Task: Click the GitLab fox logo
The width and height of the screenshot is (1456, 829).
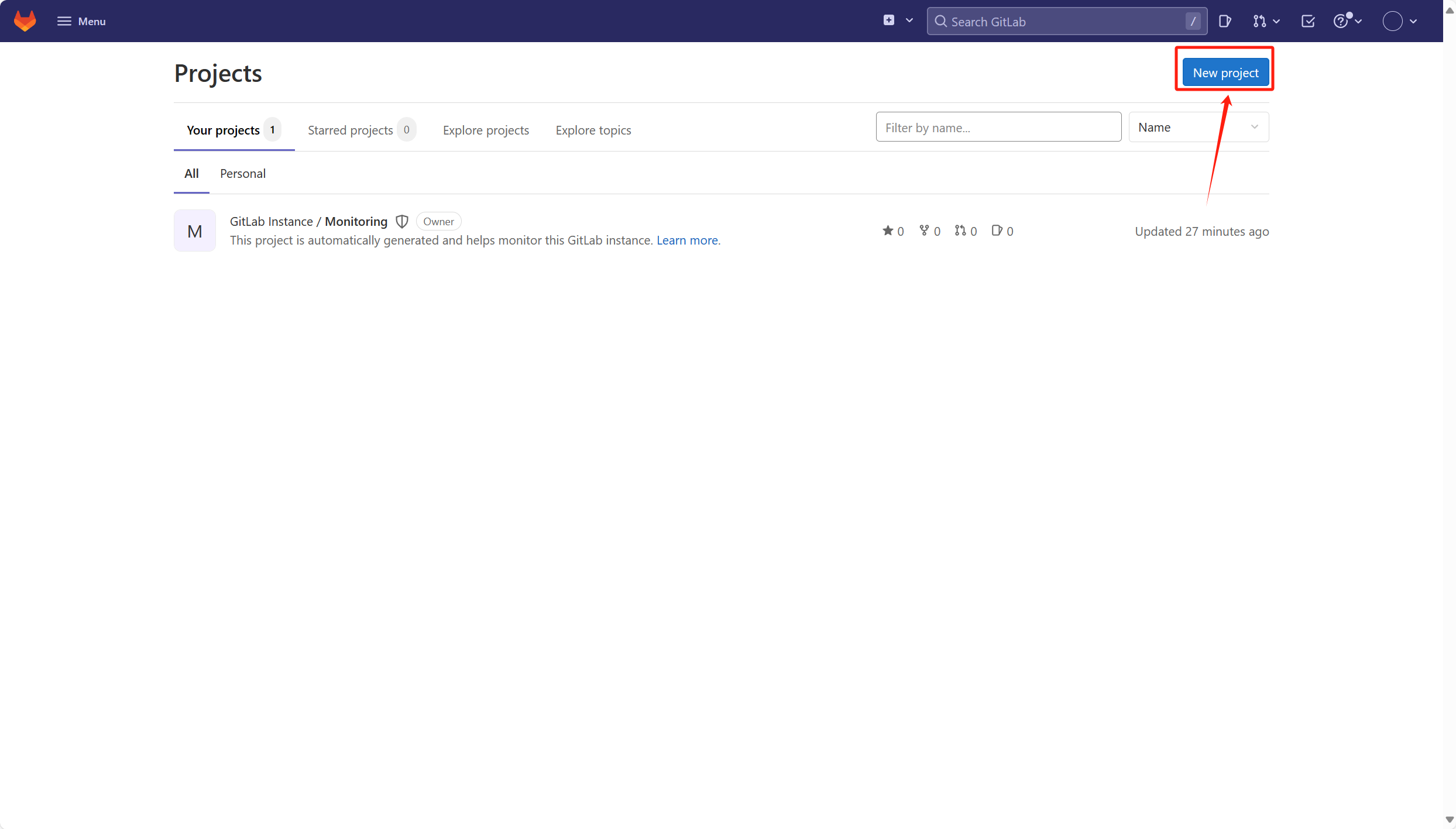Action: pos(25,21)
